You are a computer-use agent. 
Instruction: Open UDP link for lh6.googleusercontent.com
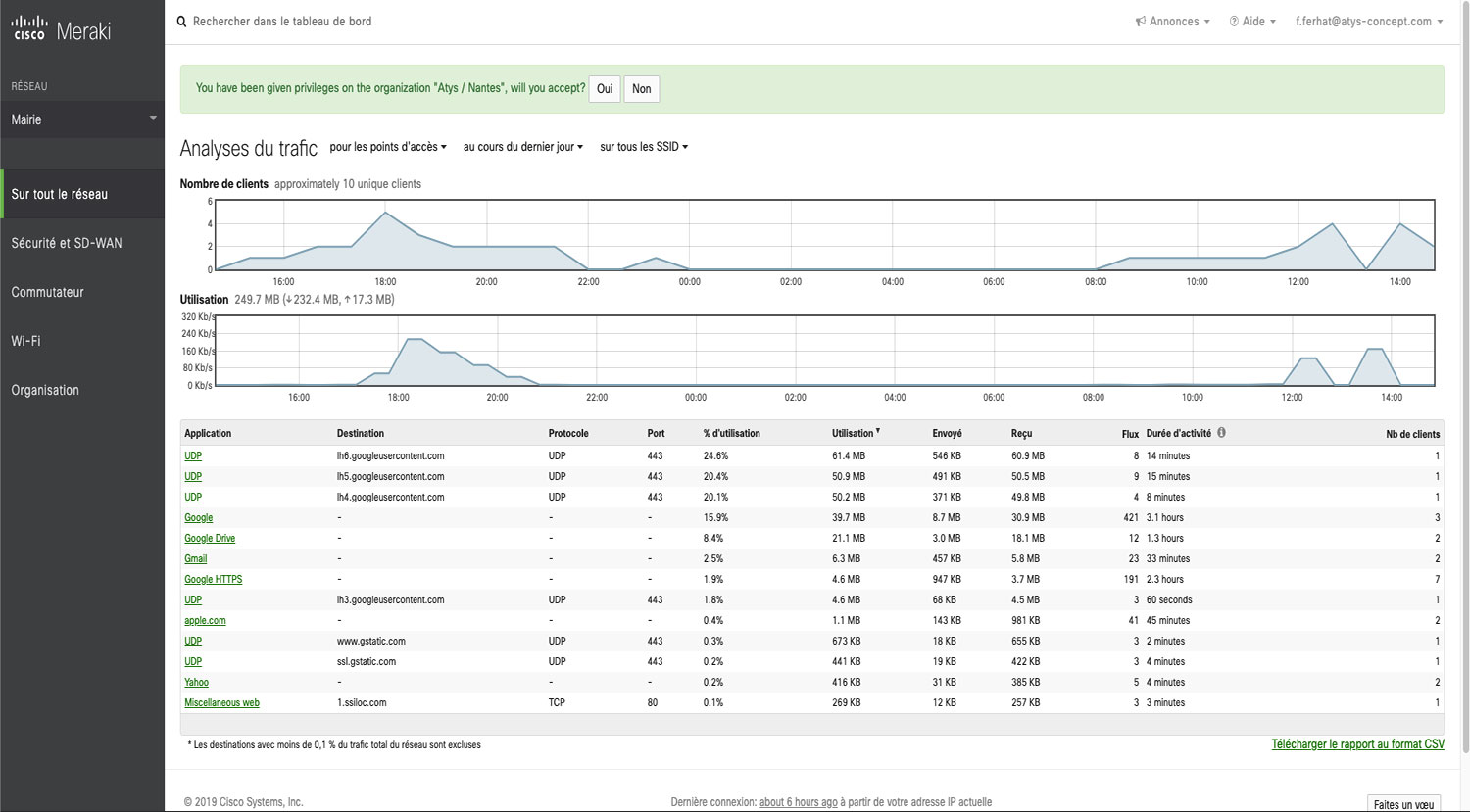[193, 455]
